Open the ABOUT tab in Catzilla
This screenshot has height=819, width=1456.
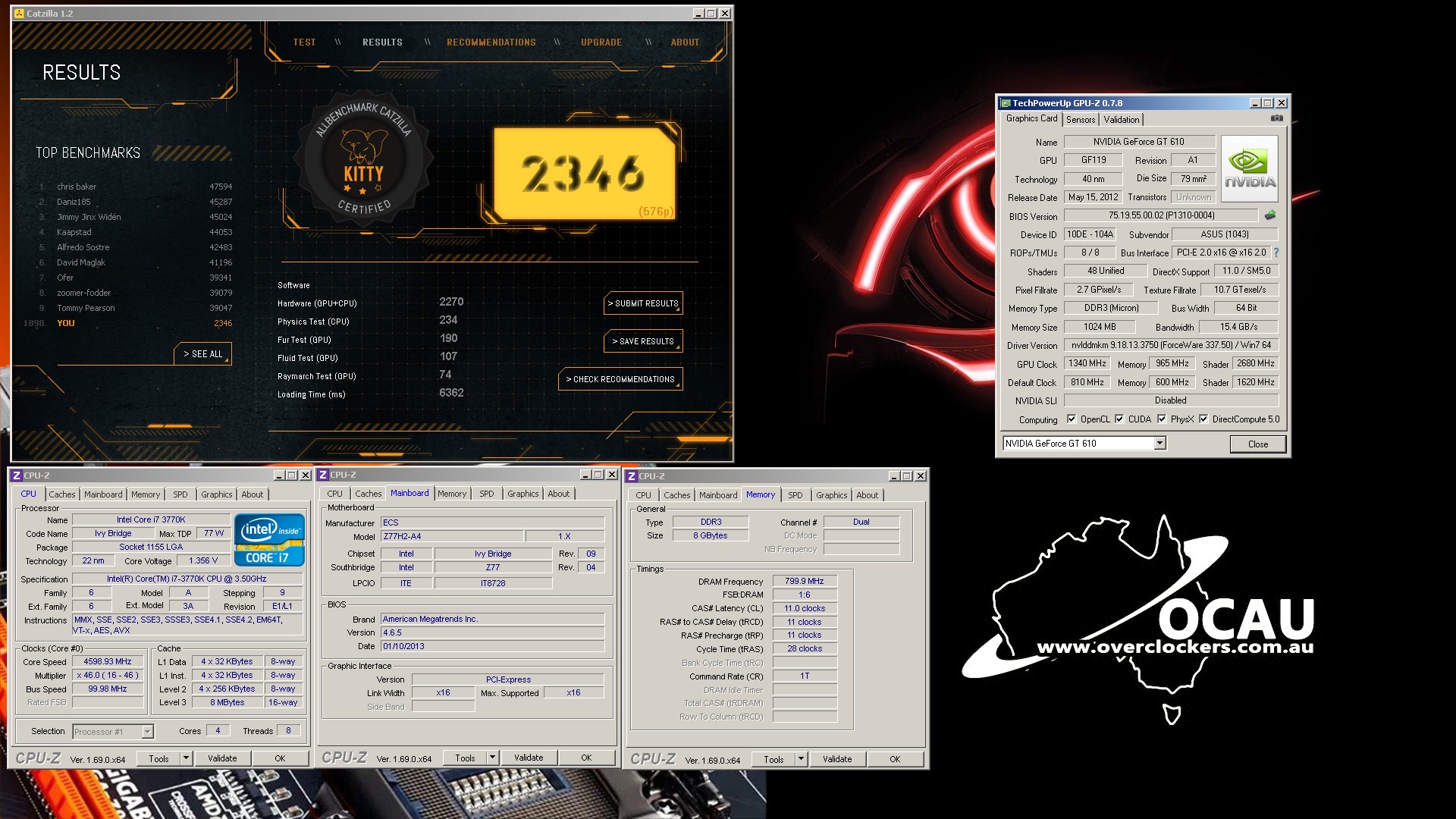685,42
